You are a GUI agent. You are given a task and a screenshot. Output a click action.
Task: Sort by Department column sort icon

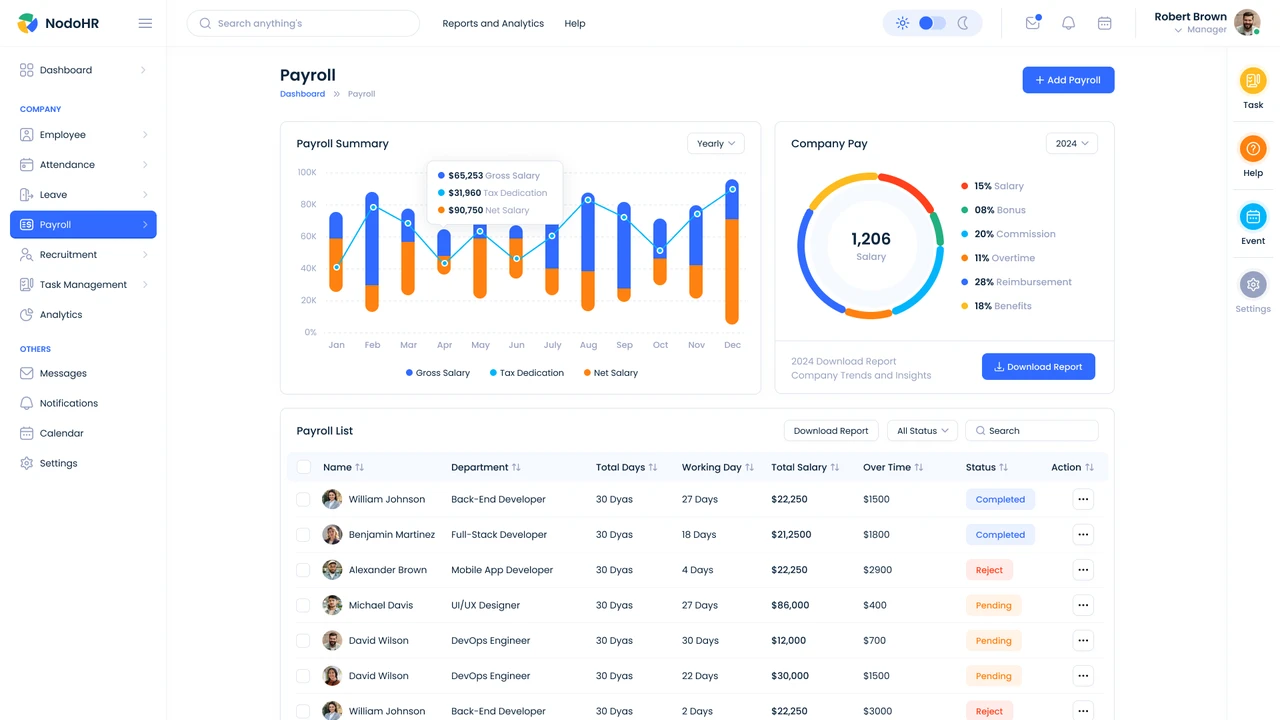point(516,467)
